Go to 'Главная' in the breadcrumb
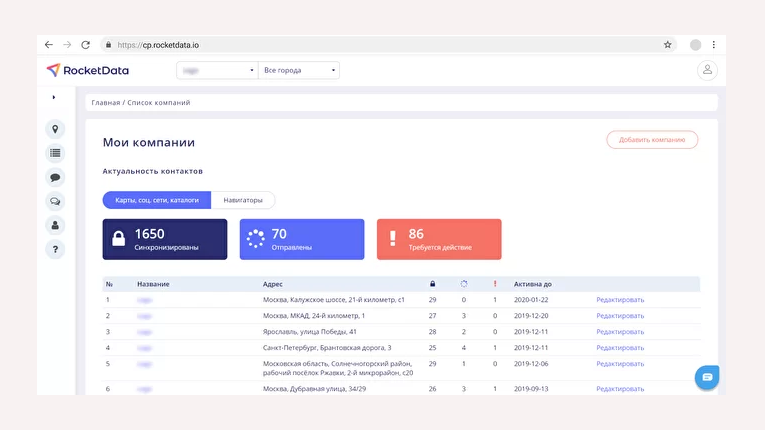 tap(106, 103)
